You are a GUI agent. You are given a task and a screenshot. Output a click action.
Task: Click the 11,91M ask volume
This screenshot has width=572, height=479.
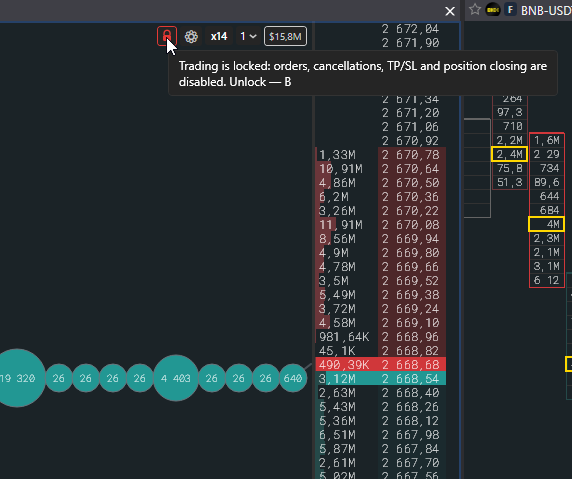(341, 225)
